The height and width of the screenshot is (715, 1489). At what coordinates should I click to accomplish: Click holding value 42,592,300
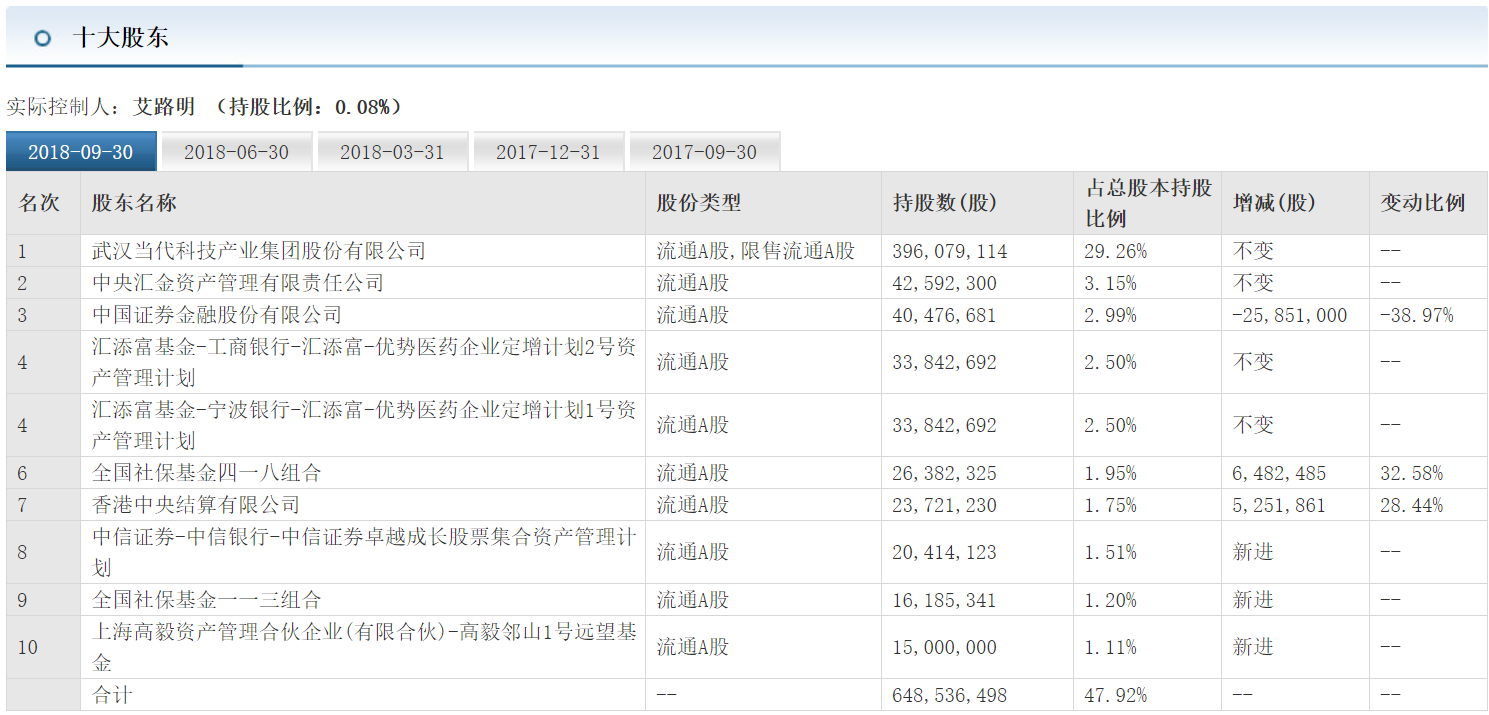point(945,283)
